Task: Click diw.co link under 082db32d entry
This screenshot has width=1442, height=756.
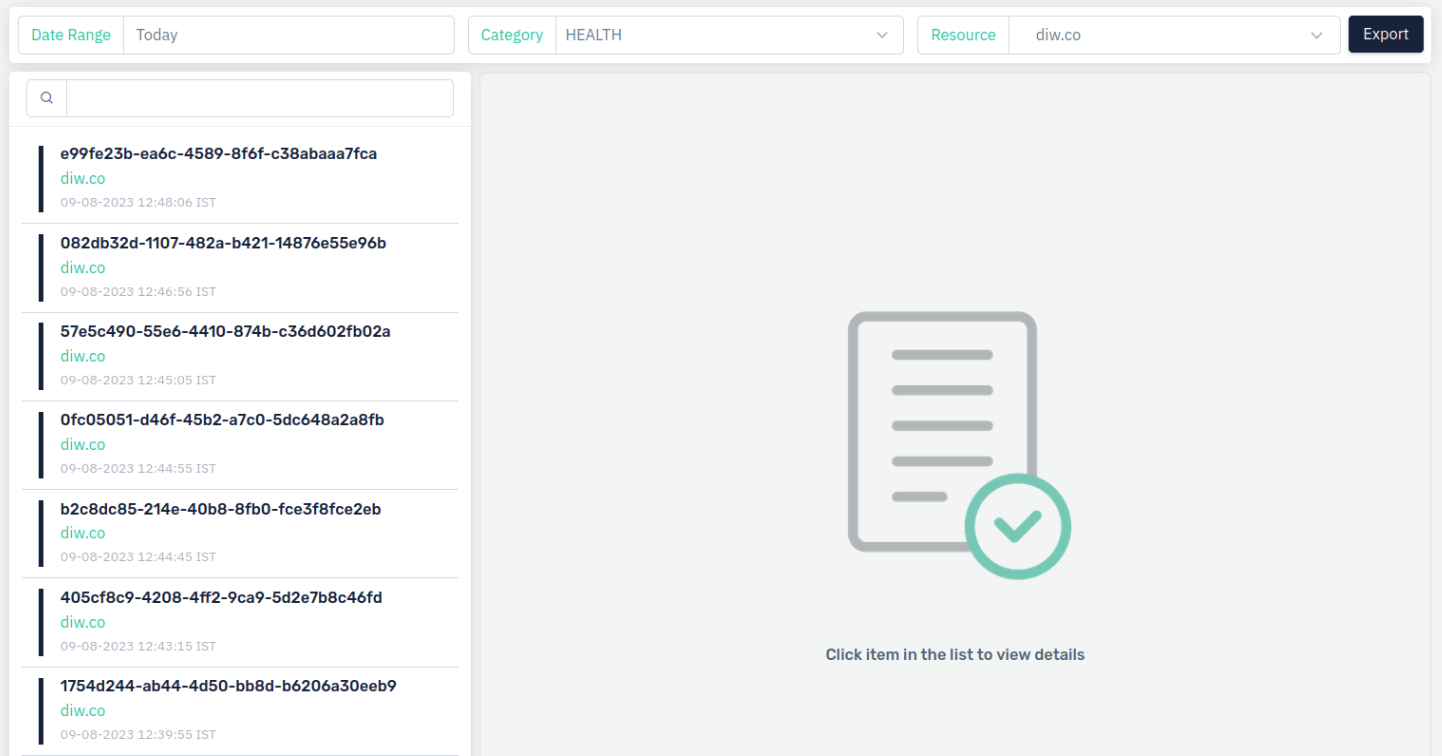Action: click(x=82, y=268)
